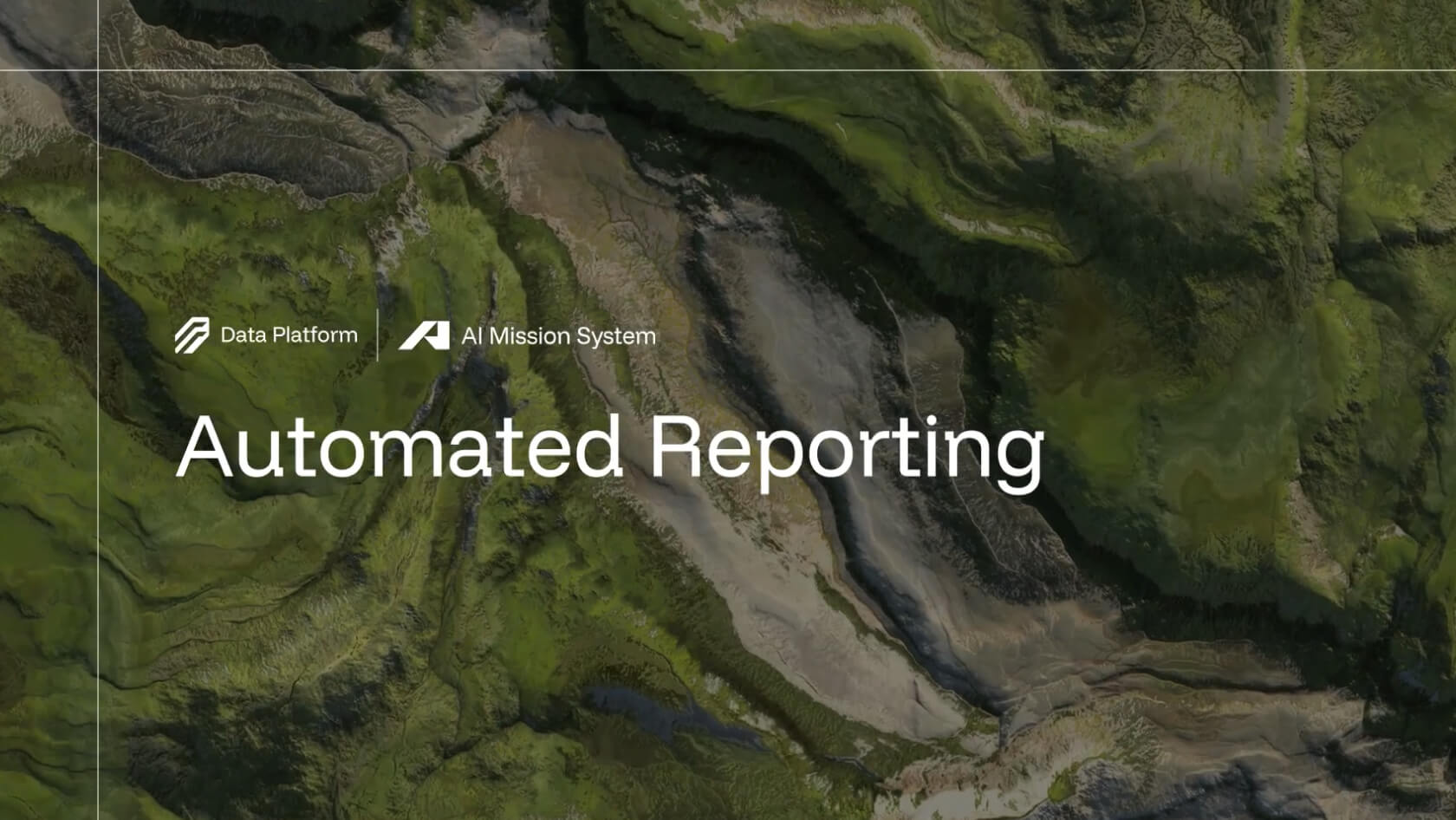Click the top-left intersection of the guide lines
The image size is (1456, 820).
[98, 70]
